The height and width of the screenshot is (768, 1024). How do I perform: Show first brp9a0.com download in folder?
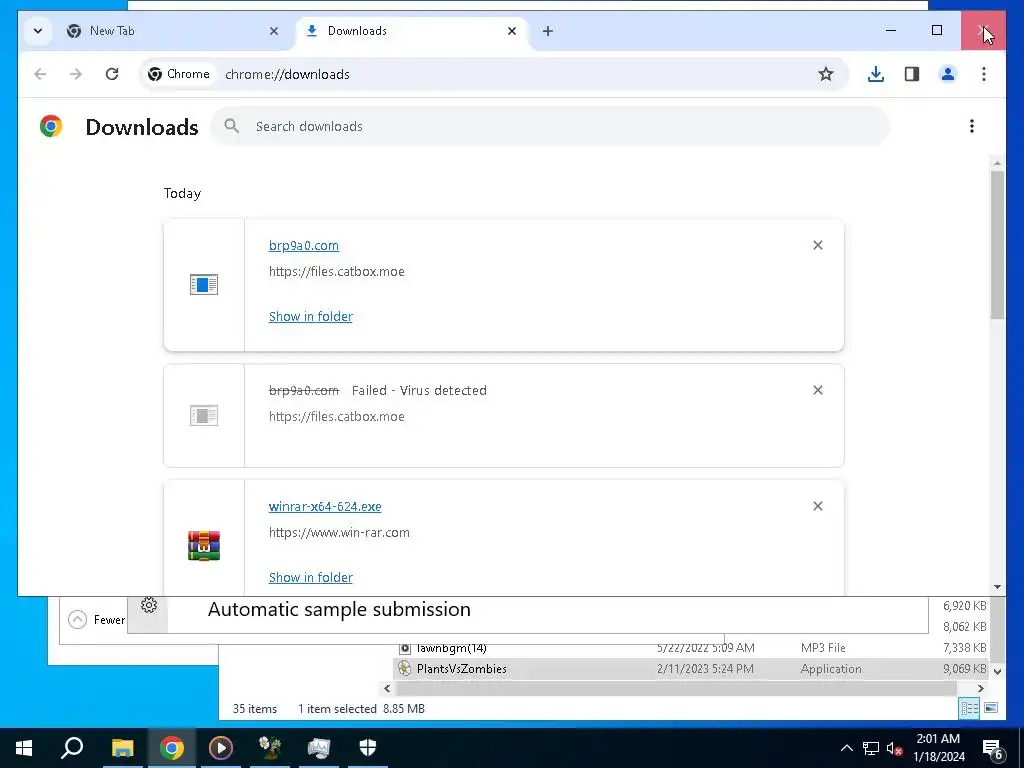pyautogui.click(x=311, y=316)
